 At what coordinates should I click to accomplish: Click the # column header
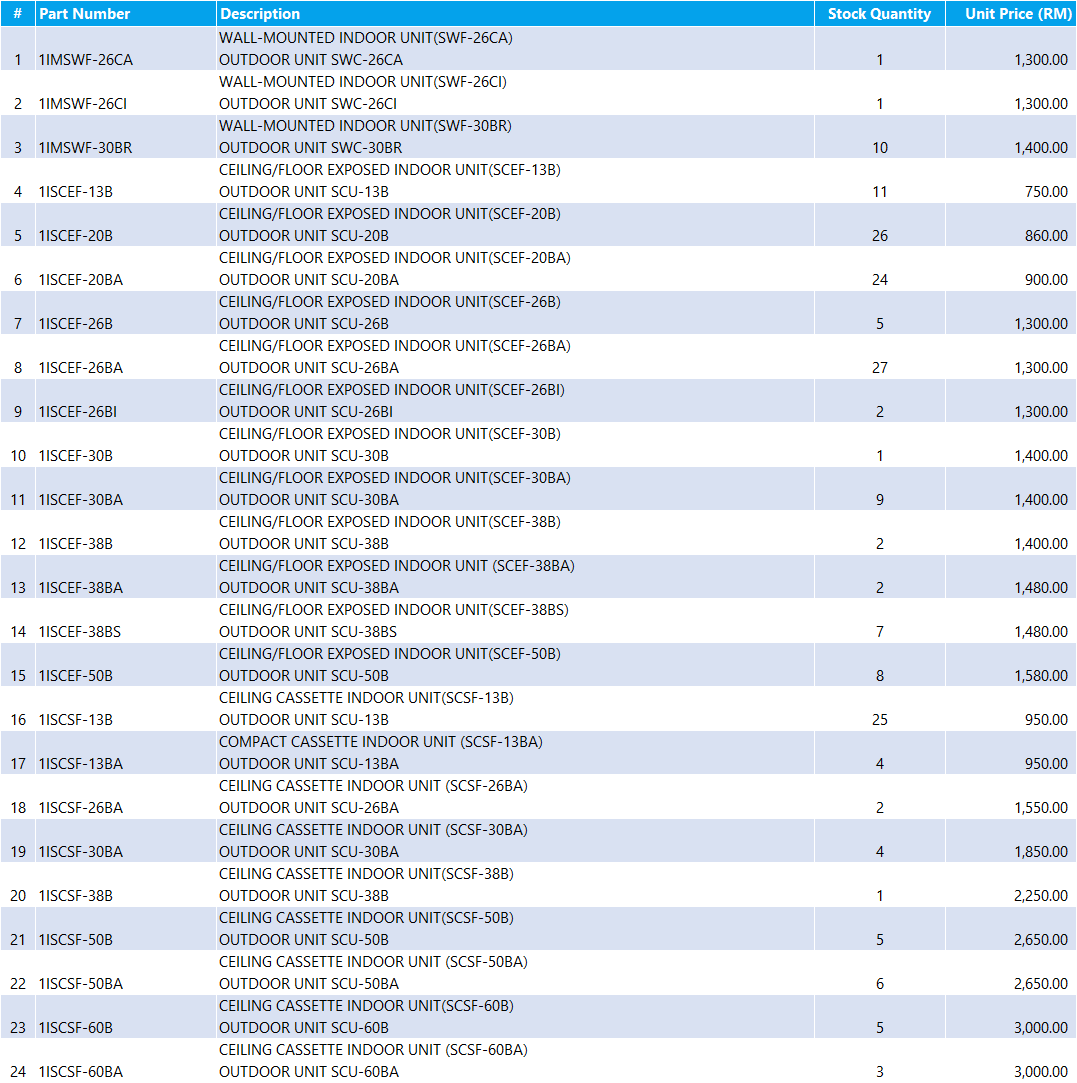(x=17, y=14)
